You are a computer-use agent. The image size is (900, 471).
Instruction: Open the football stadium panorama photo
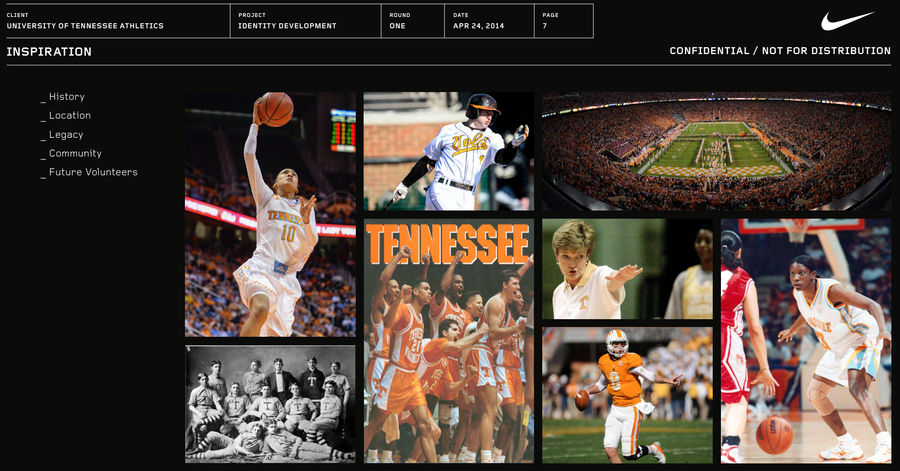[717, 151]
